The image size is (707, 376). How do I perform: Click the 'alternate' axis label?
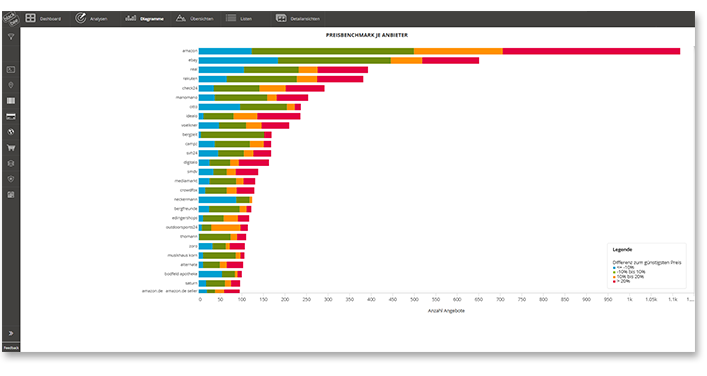pos(189,265)
